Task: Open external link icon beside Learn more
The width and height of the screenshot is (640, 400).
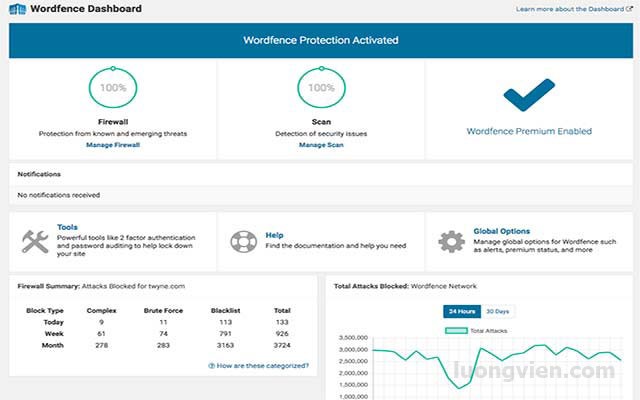Action: 629,9
